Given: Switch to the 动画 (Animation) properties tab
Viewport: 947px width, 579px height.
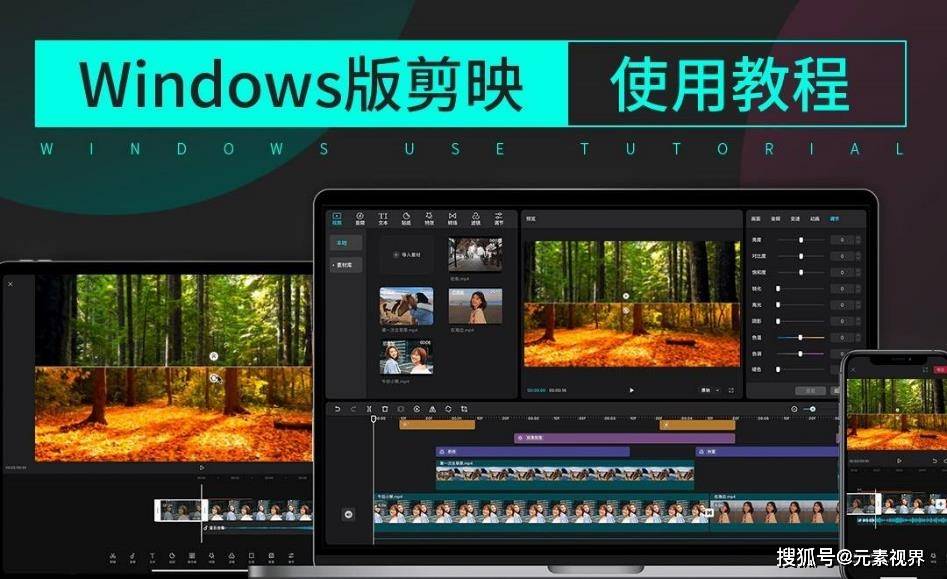Looking at the screenshot, I should (x=815, y=219).
